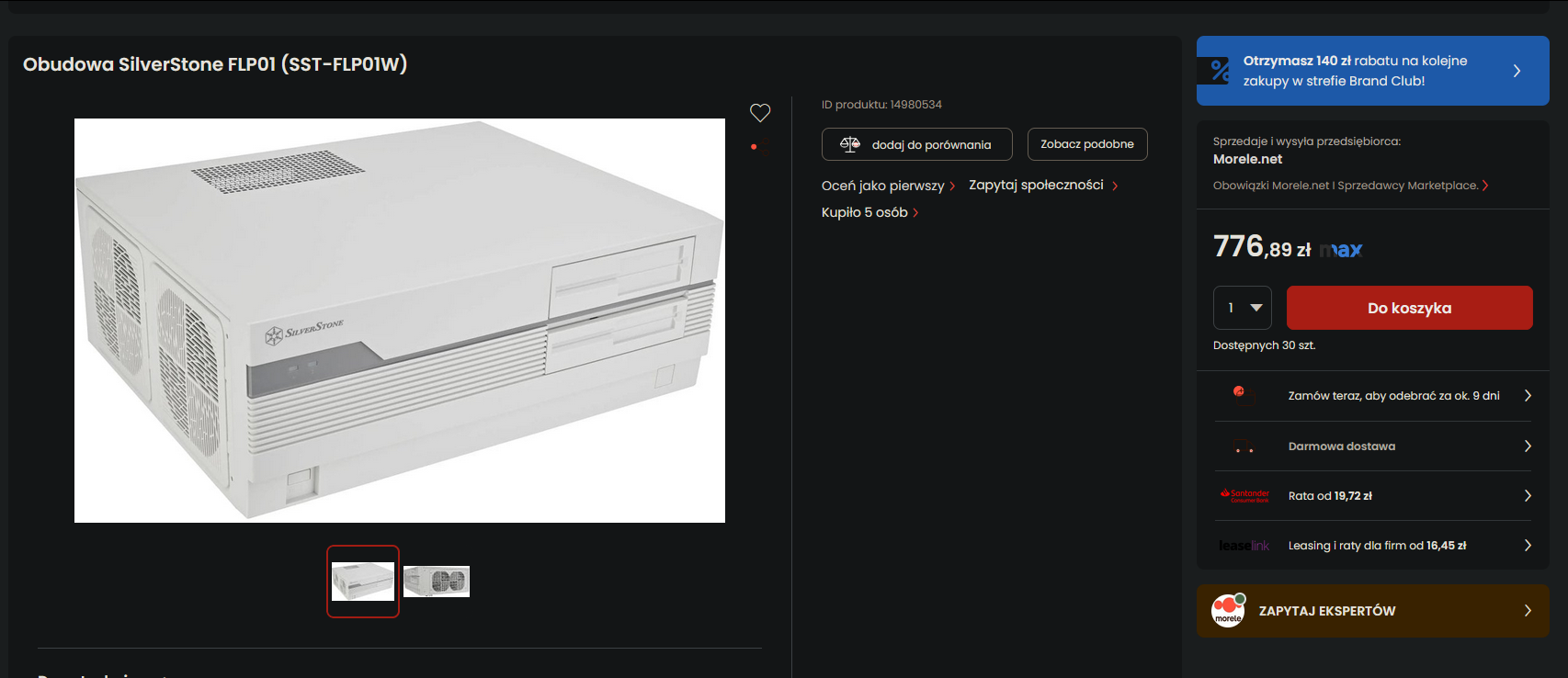Expand the Leasing i raty dla firm chevron
This screenshot has height=678, width=1568.
pyautogui.click(x=1528, y=546)
